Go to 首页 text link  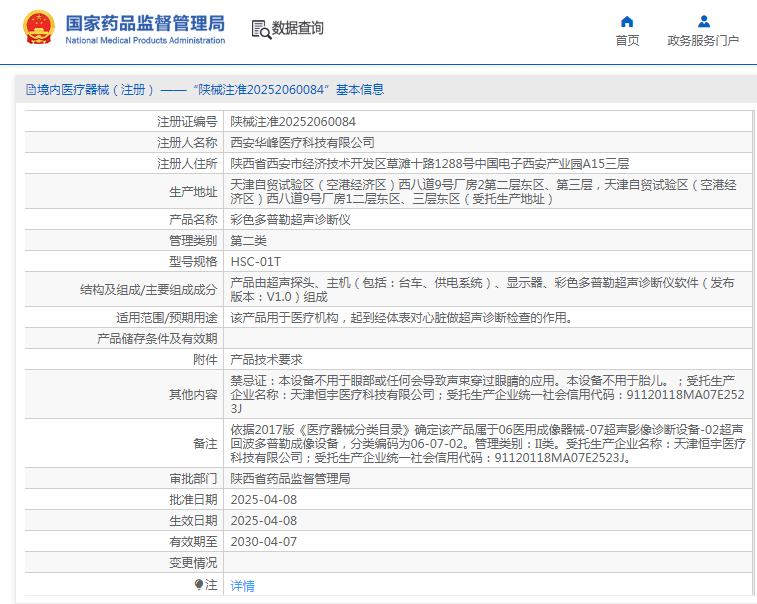[627, 41]
